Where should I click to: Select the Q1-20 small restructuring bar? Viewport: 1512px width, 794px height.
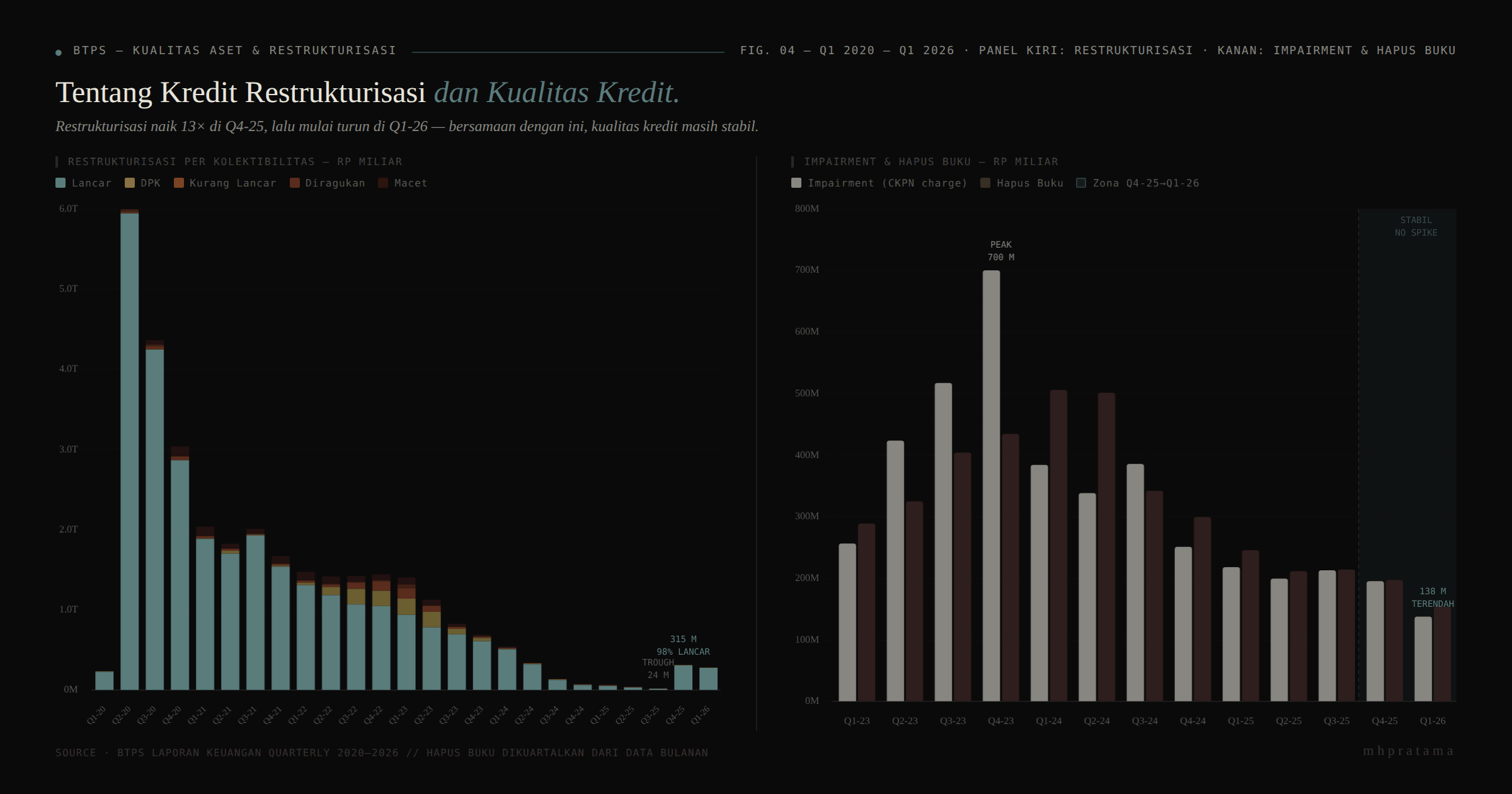[105, 681]
